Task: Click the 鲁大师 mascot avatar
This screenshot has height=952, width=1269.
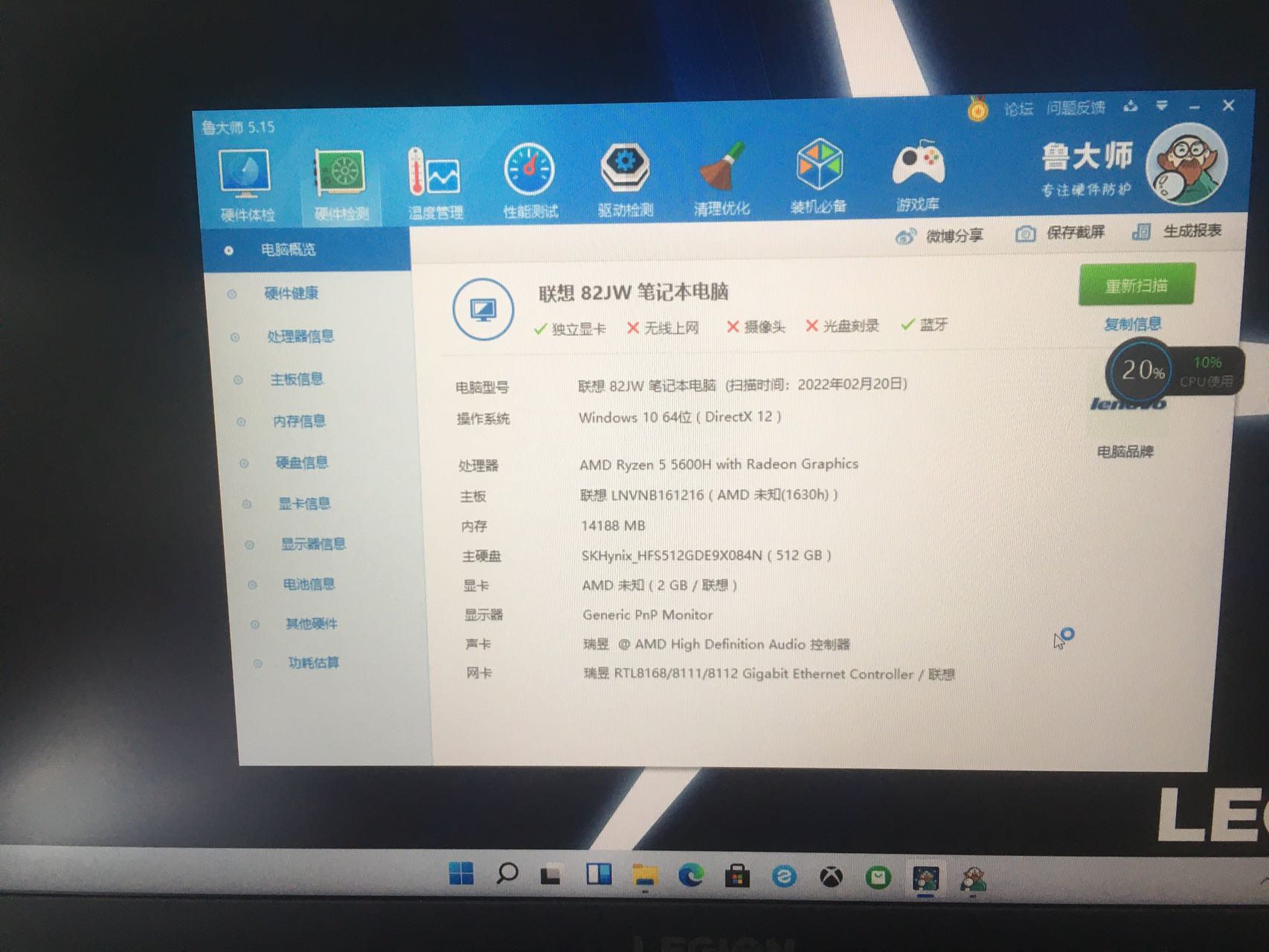Action: tap(1185, 165)
